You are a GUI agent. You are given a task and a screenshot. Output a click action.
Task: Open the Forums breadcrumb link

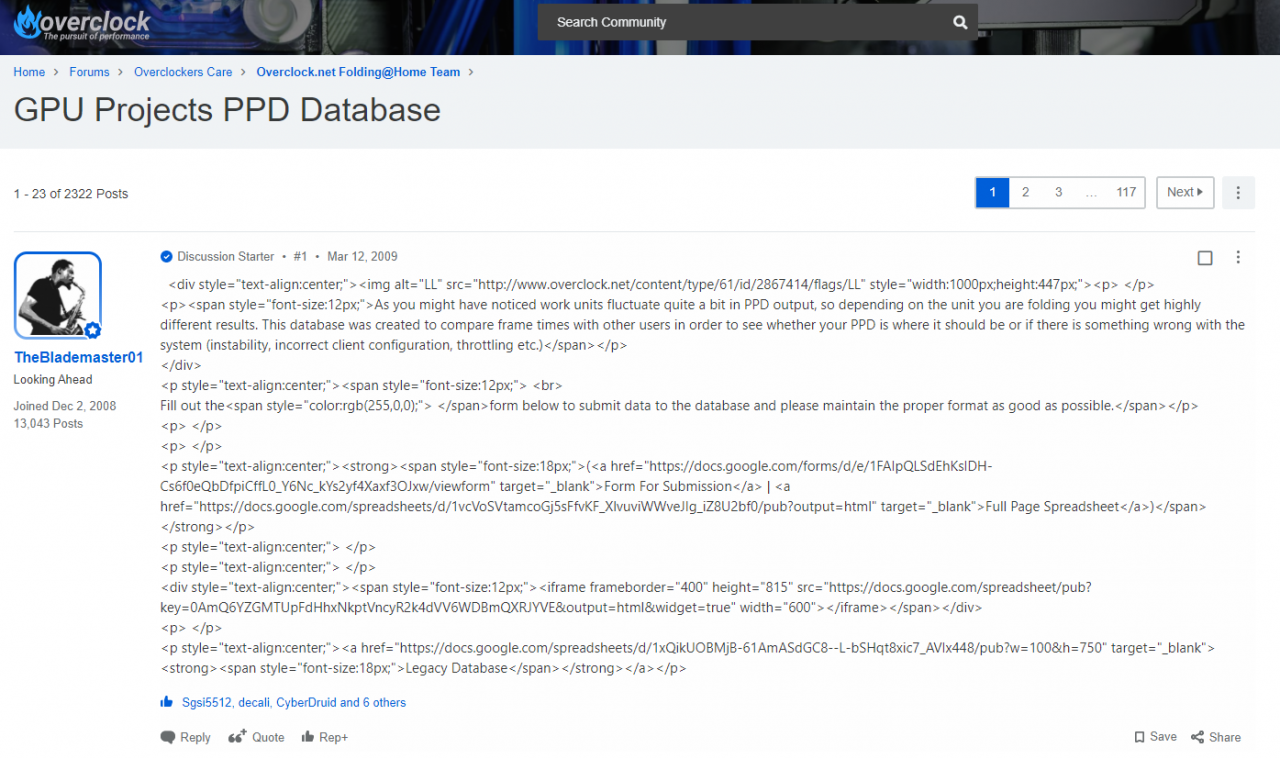[x=89, y=72]
